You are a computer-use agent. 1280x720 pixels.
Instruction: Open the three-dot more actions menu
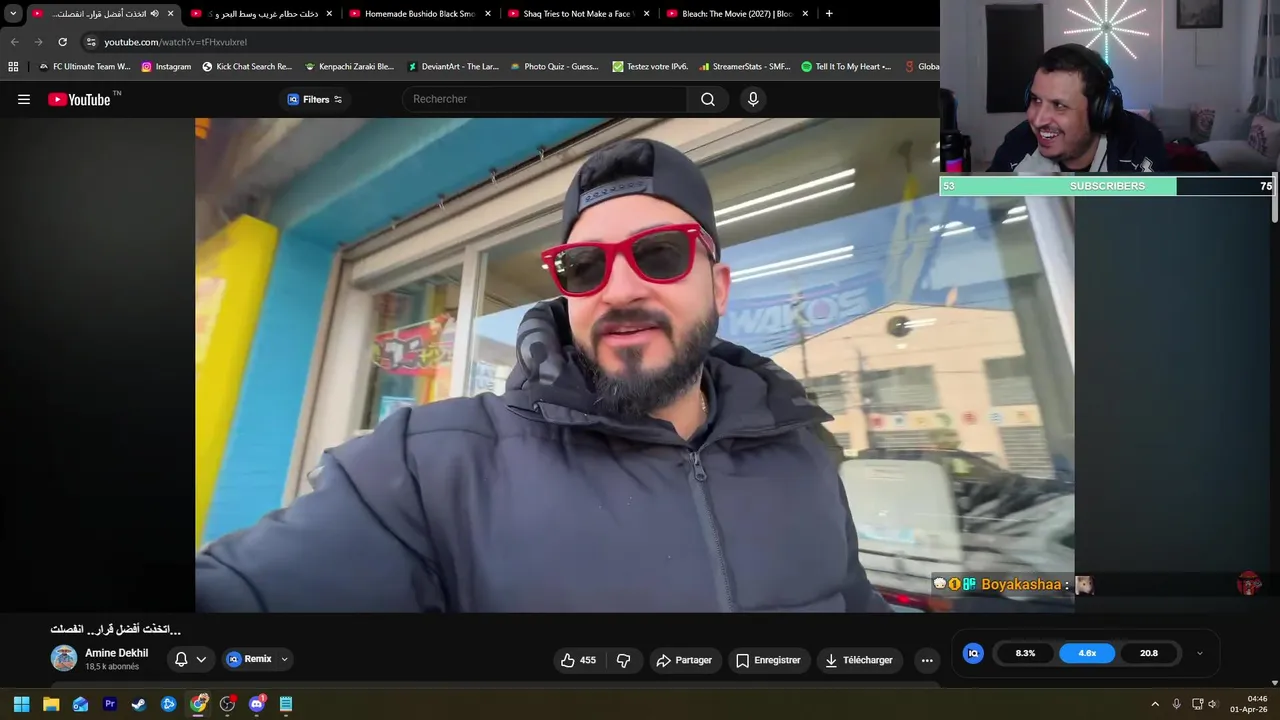927,660
